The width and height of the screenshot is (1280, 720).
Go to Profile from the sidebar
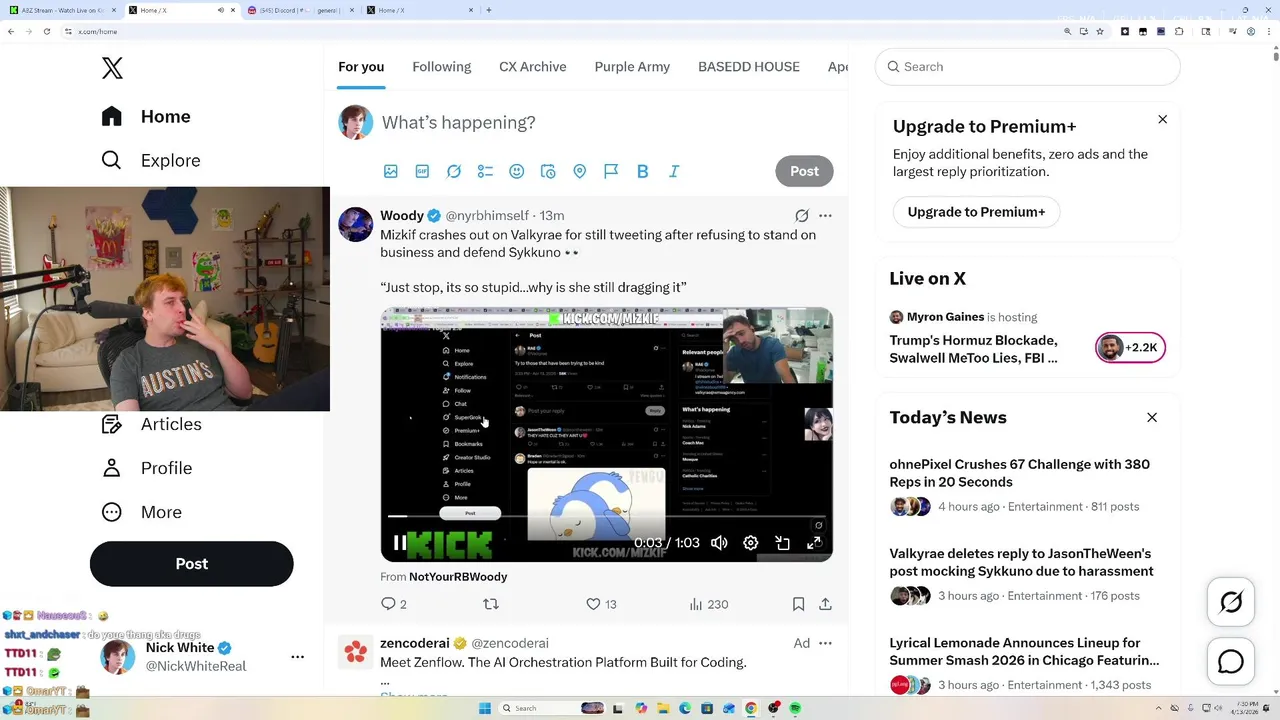coord(146,468)
